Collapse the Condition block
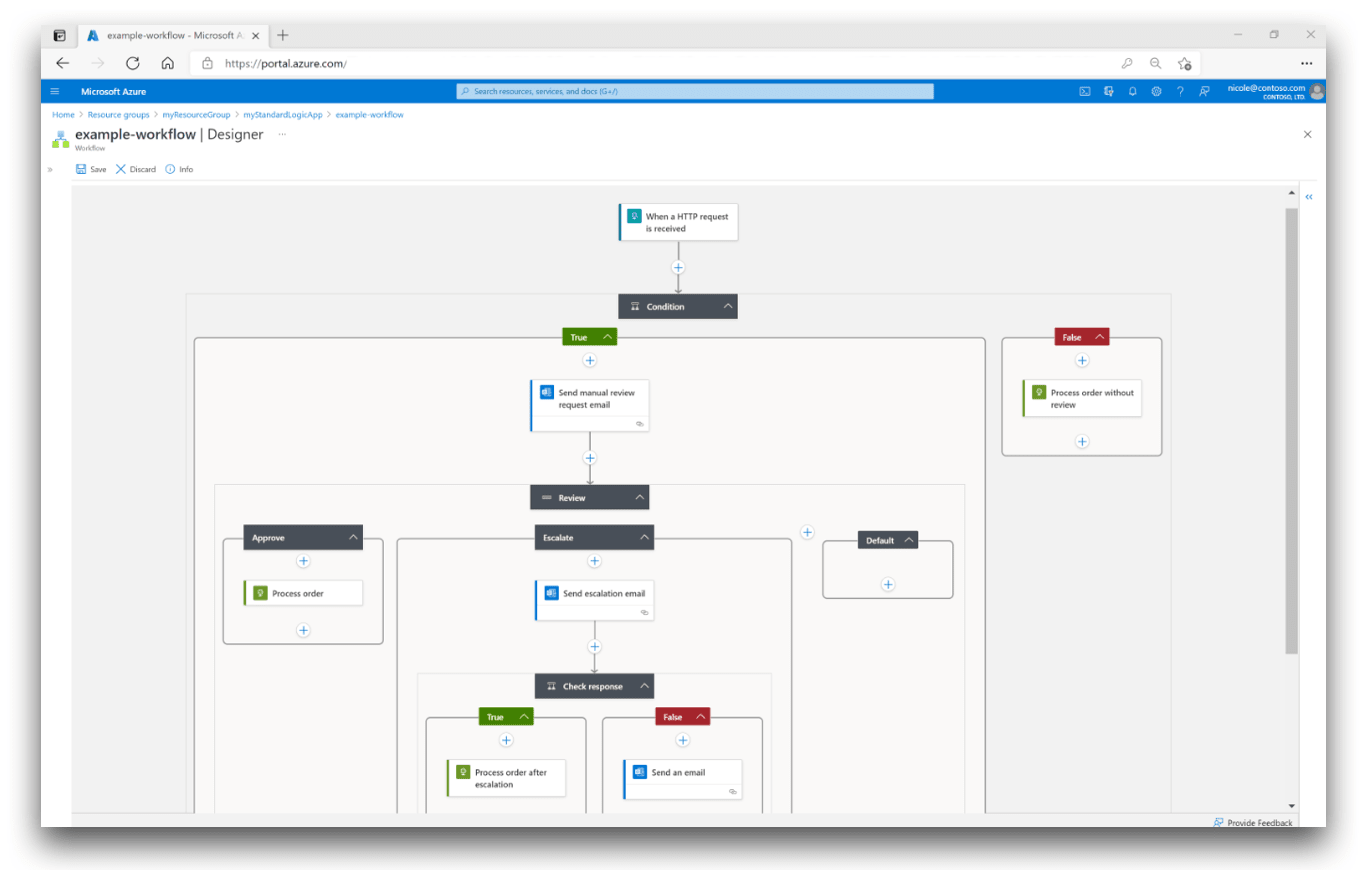Screen dimensions: 1361x870 point(728,306)
